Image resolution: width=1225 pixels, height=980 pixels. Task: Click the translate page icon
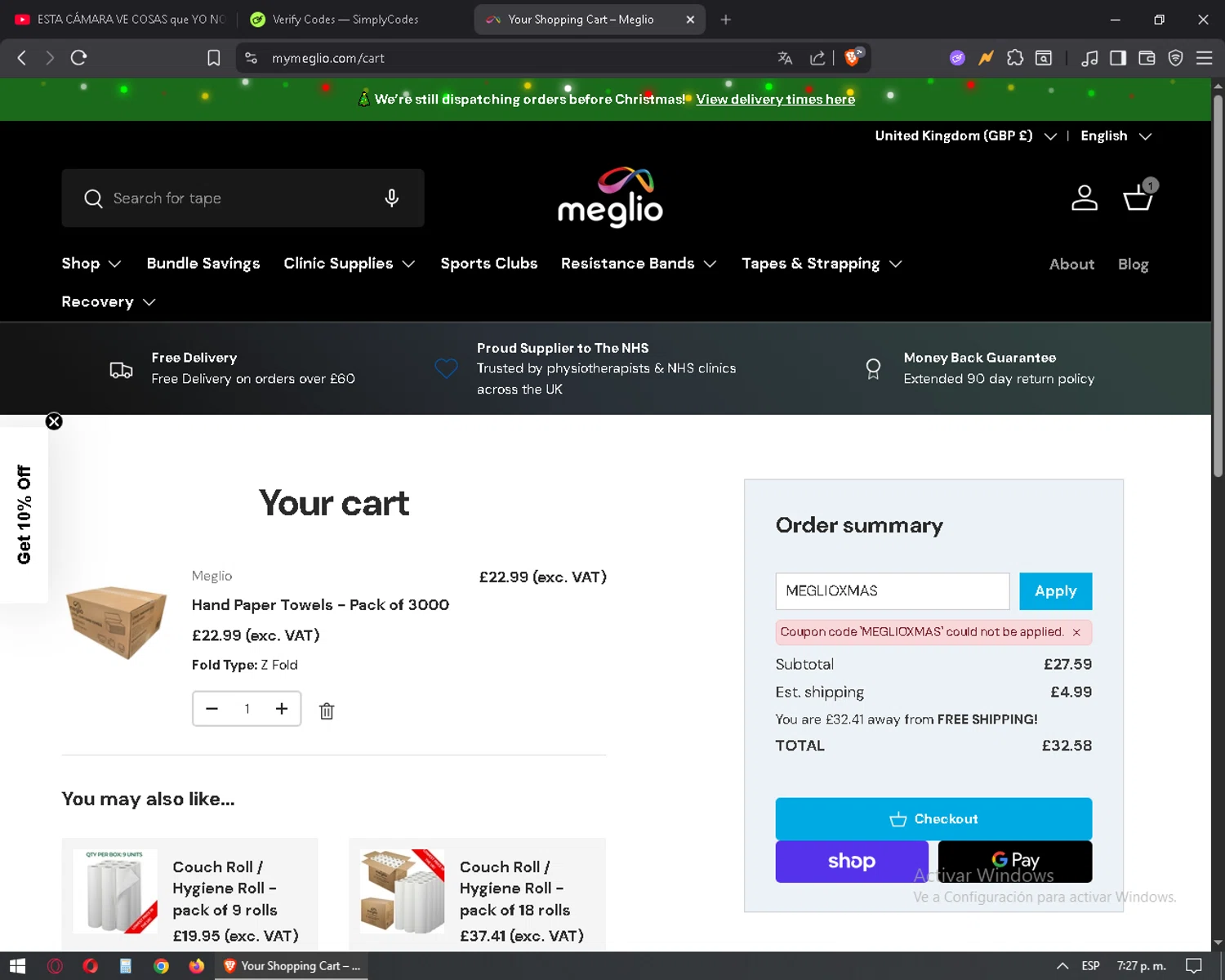pyautogui.click(x=785, y=58)
